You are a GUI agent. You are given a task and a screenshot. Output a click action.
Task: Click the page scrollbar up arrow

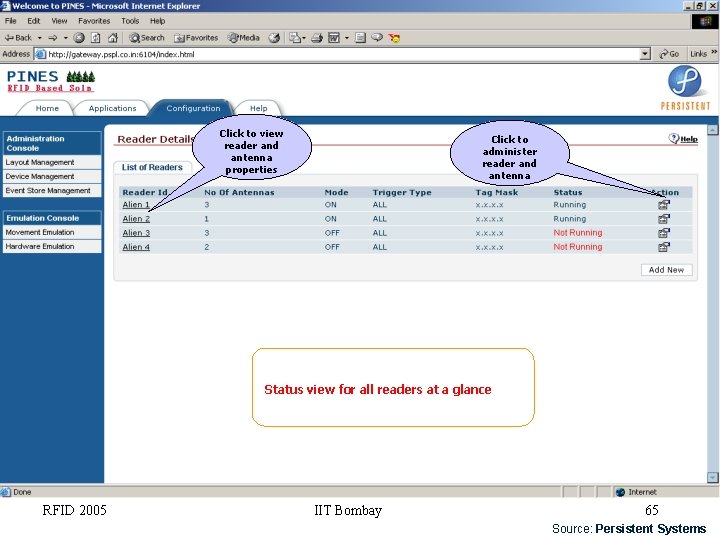(712, 130)
